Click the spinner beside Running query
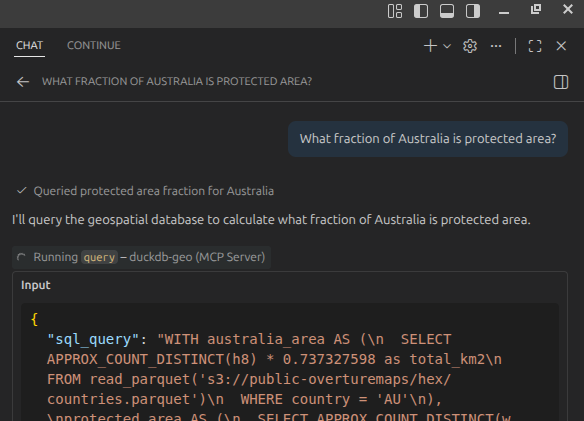 22,257
